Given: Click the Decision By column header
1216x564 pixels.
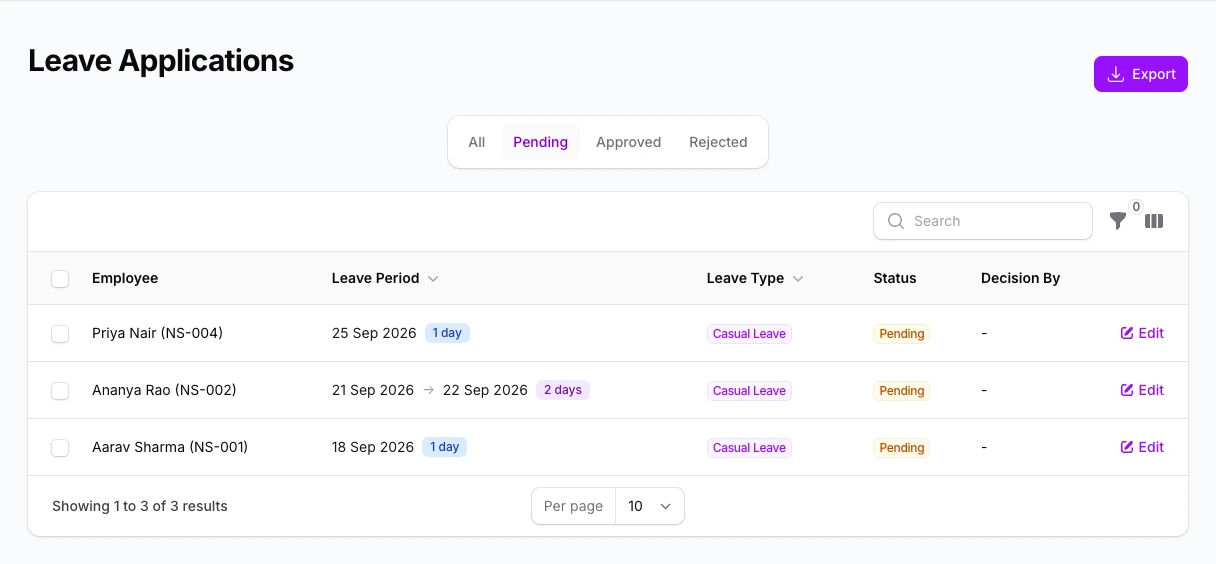Looking at the screenshot, I should [x=1020, y=278].
